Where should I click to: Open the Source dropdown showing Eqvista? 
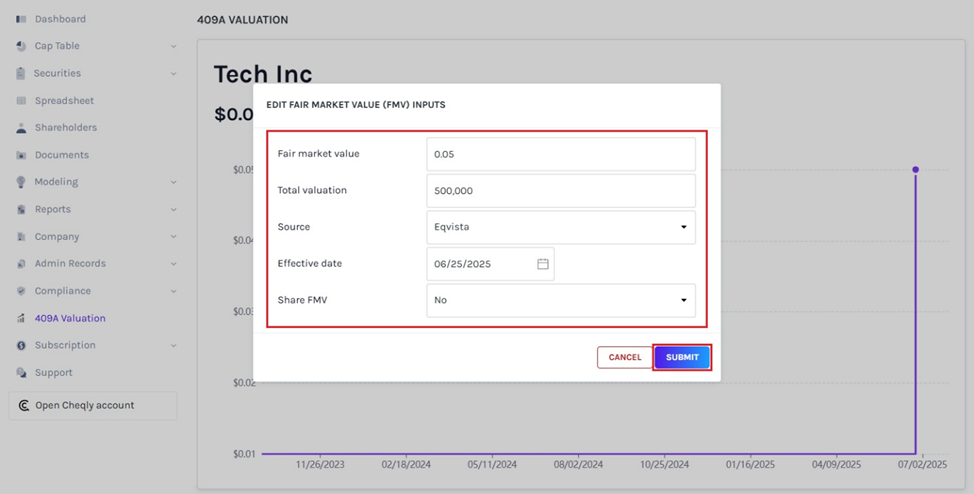tap(560, 227)
